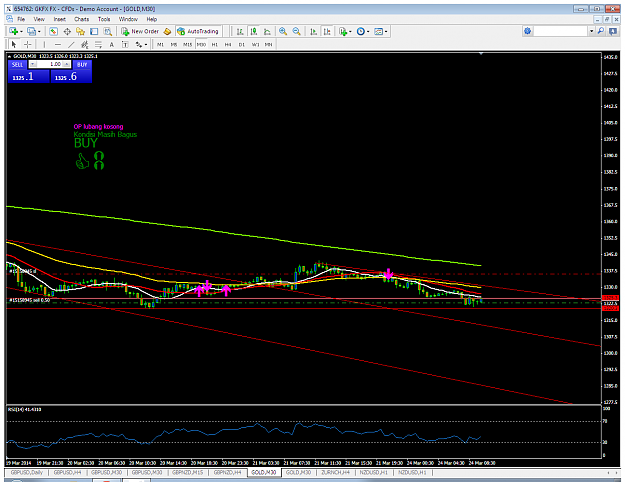The width and height of the screenshot is (625, 482).
Task: Expand the search box dropdown arrow
Action: 592,31
